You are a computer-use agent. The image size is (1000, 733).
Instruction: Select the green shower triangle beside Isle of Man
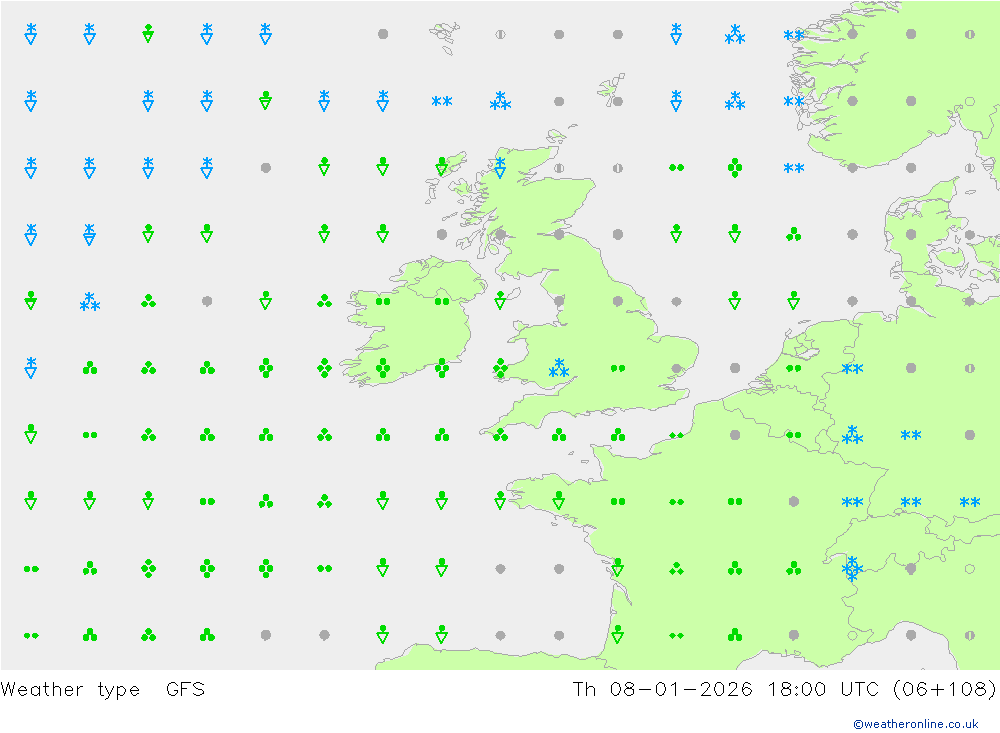(500, 300)
